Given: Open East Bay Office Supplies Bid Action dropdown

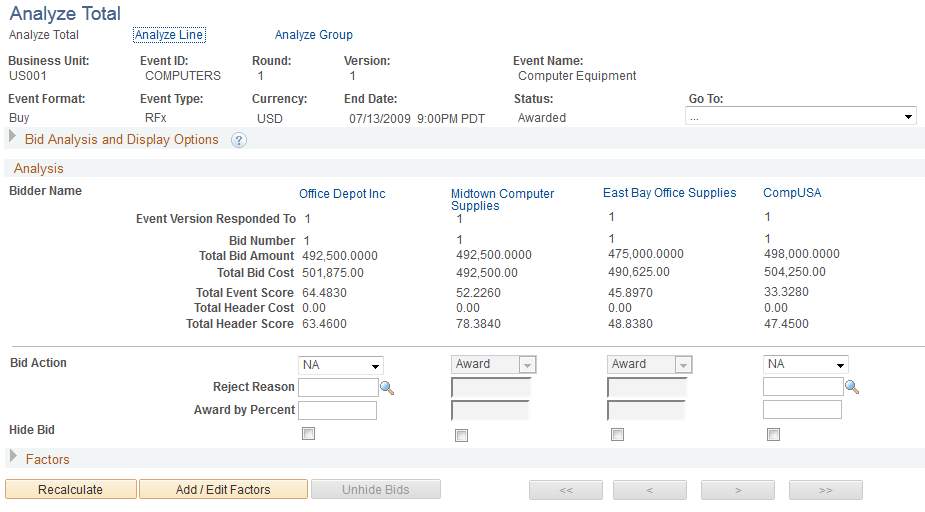Looking at the screenshot, I should pos(649,365).
